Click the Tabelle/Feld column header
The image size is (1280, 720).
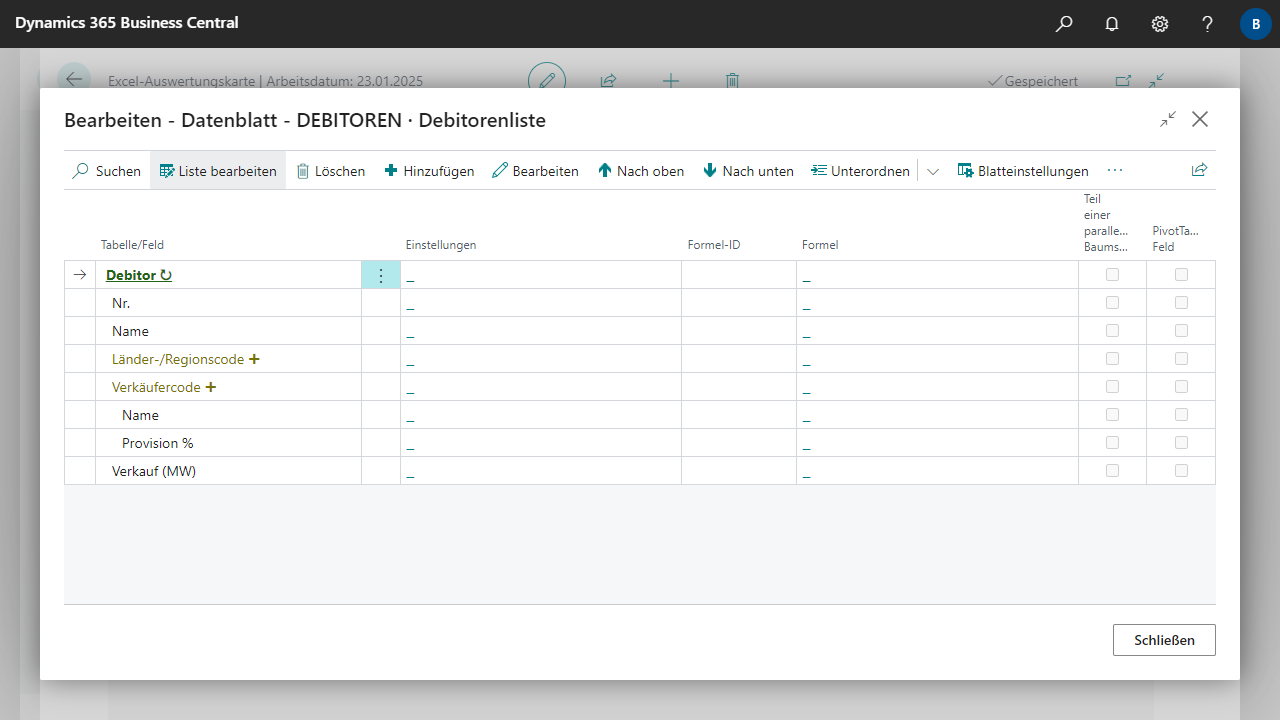tap(132, 245)
